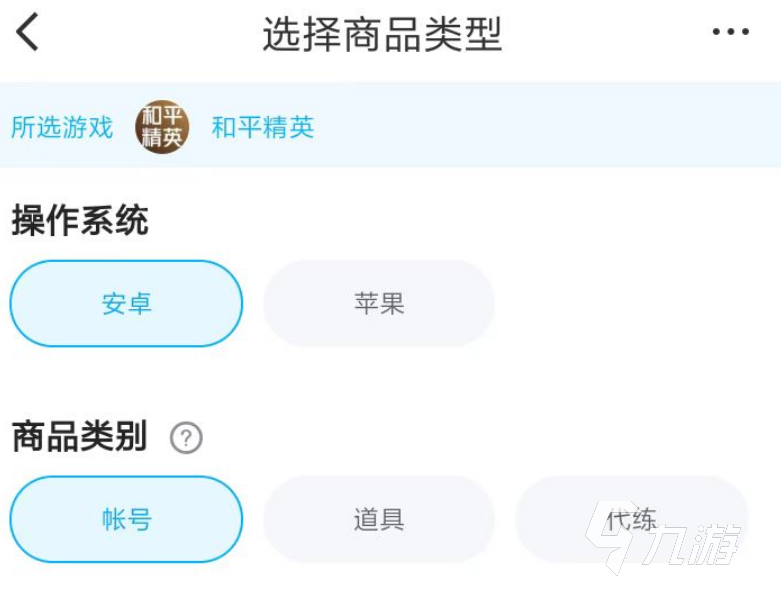Click the 商品类别 section heading
The width and height of the screenshot is (781, 606).
[80, 437]
